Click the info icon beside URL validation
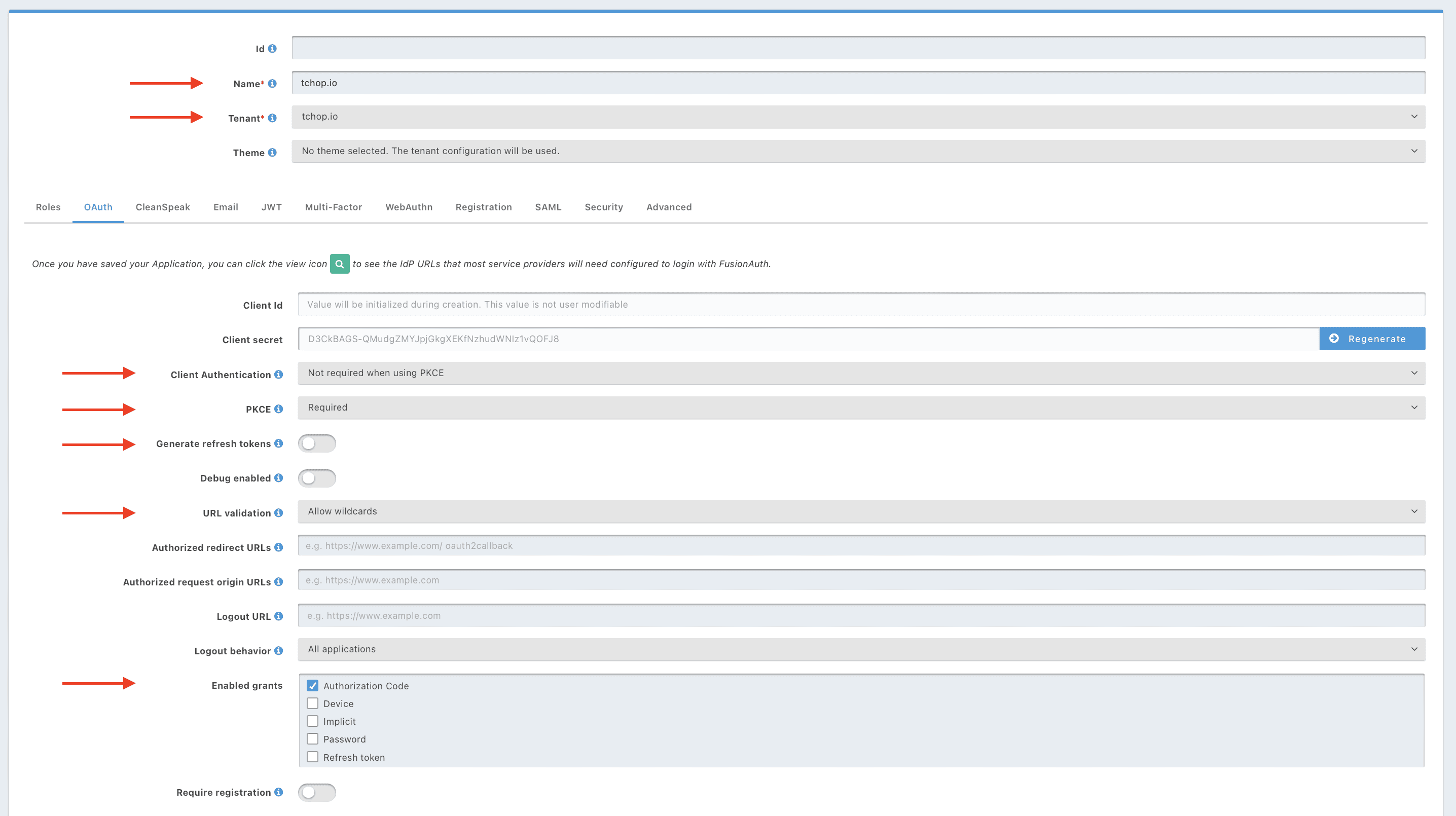Screen dimensions: 1456x816 point(278,513)
